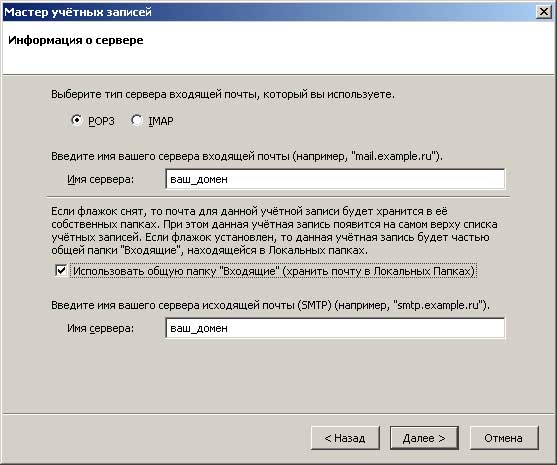The width and height of the screenshot is (557, 465).
Task: Go back with the "< Назад" button
Action: click(345, 438)
